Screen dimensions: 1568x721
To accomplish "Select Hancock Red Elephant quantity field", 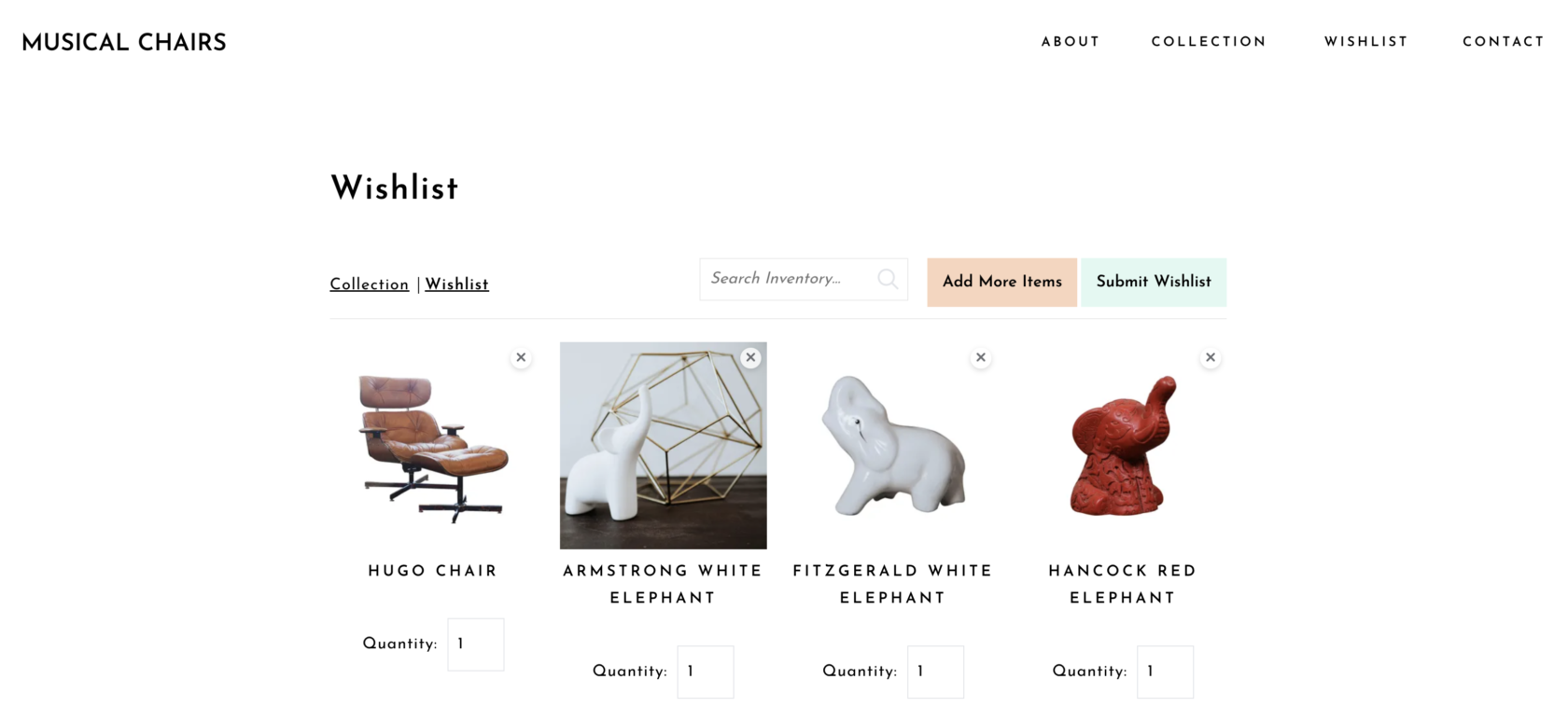I will (x=1165, y=672).
